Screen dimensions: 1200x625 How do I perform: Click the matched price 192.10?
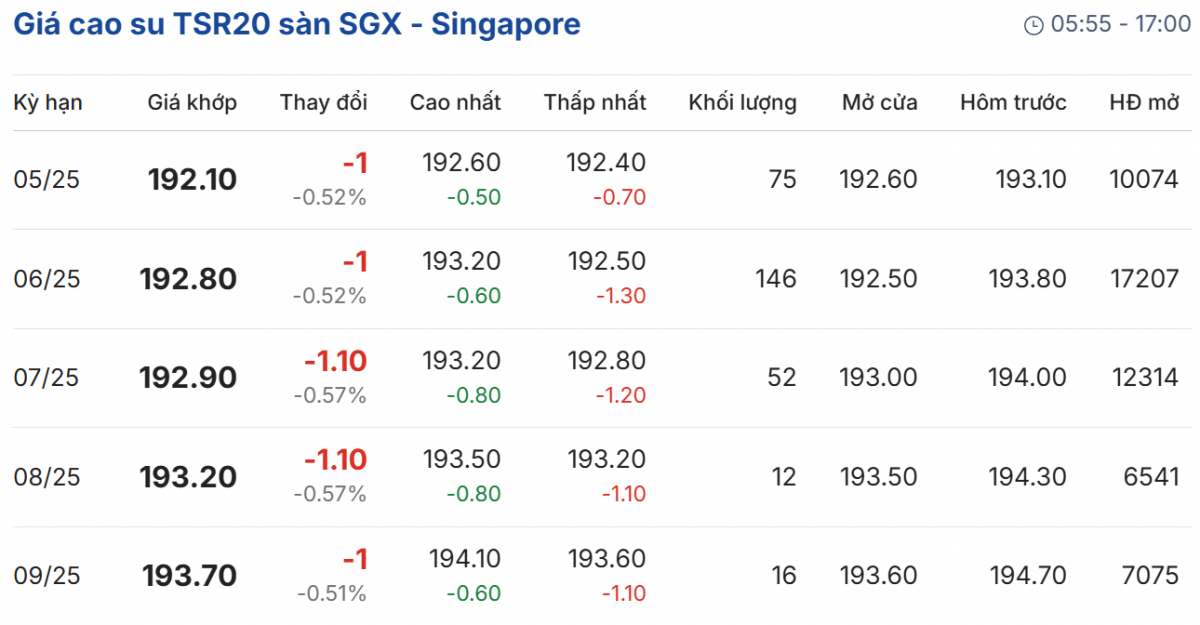click(x=192, y=180)
